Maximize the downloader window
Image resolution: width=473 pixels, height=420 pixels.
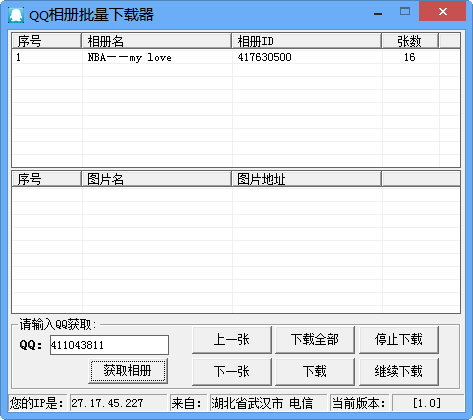coord(405,12)
